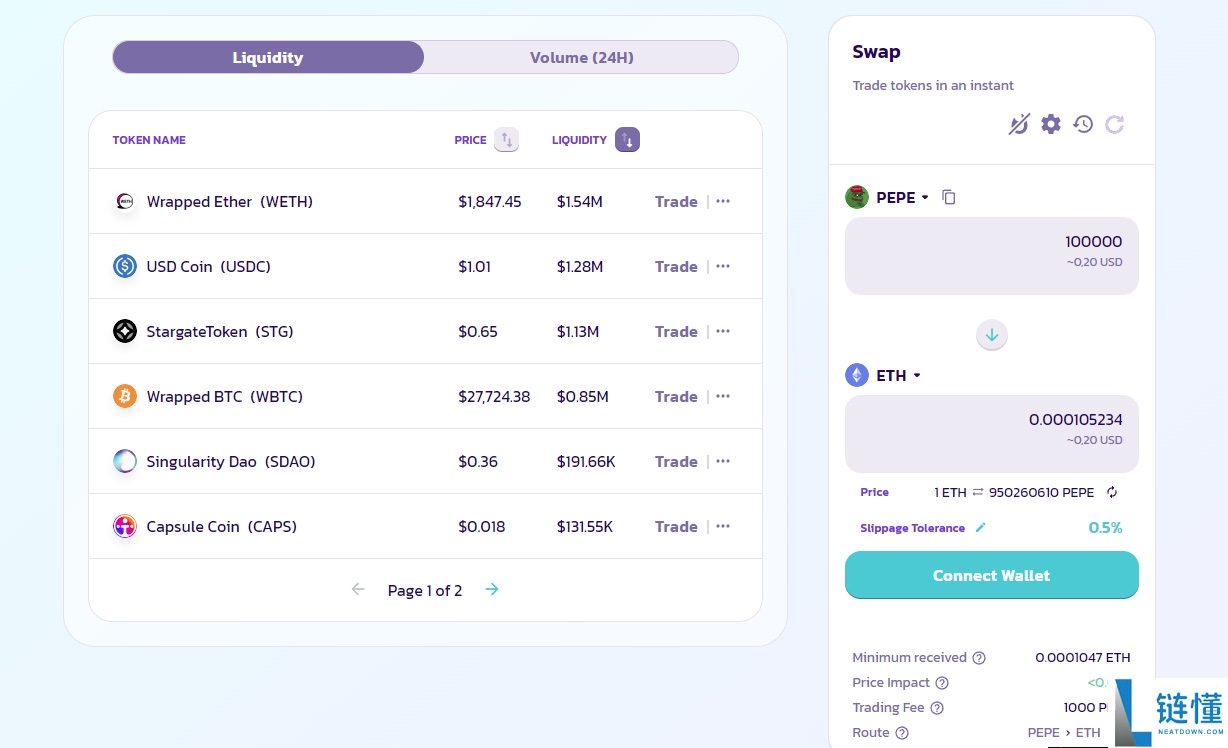This screenshot has height=748, width=1228.
Task: Switch to the Liquidity tab
Action: pyautogui.click(x=268, y=57)
